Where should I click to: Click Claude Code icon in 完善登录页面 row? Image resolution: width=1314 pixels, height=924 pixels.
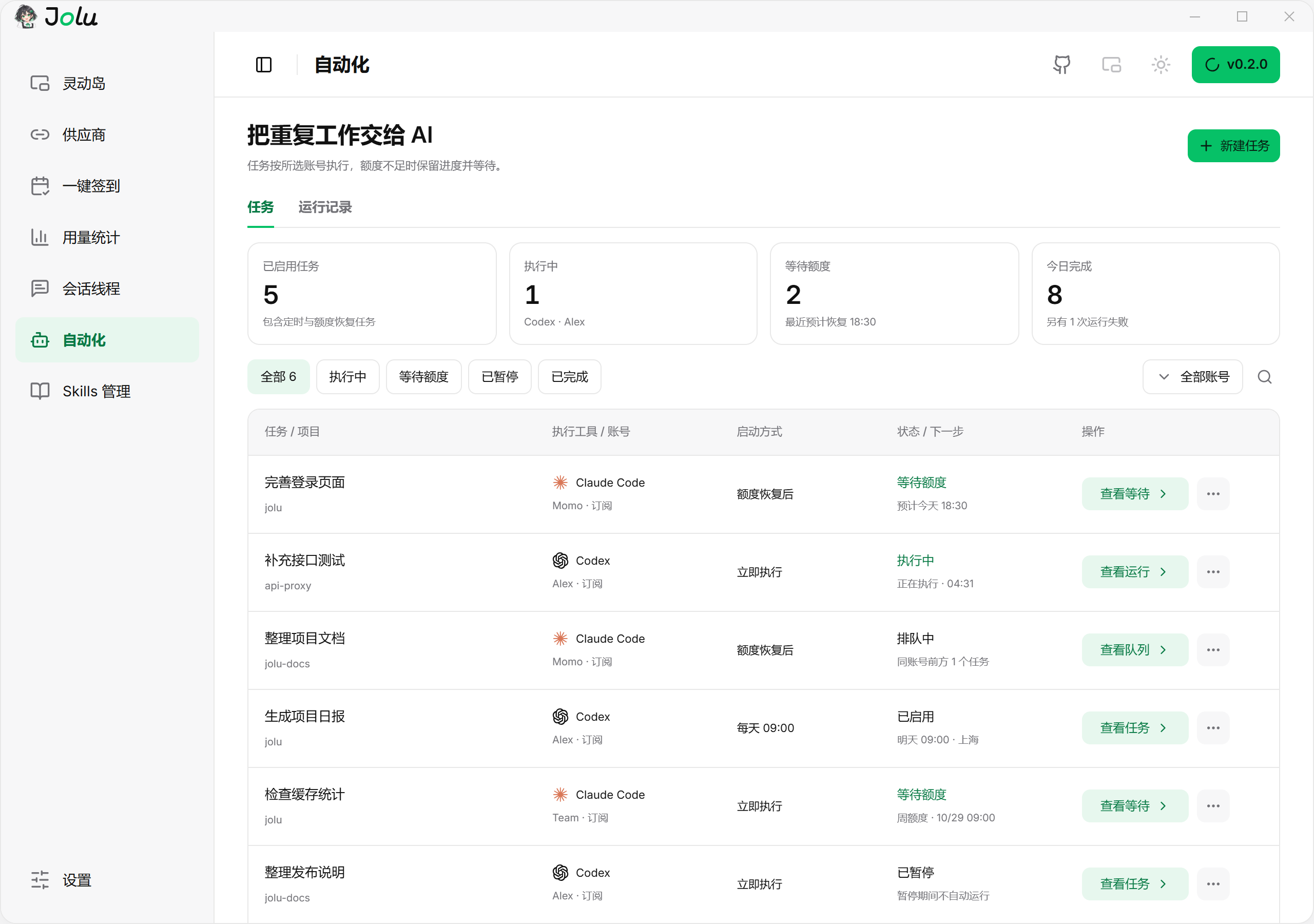(x=561, y=483)
